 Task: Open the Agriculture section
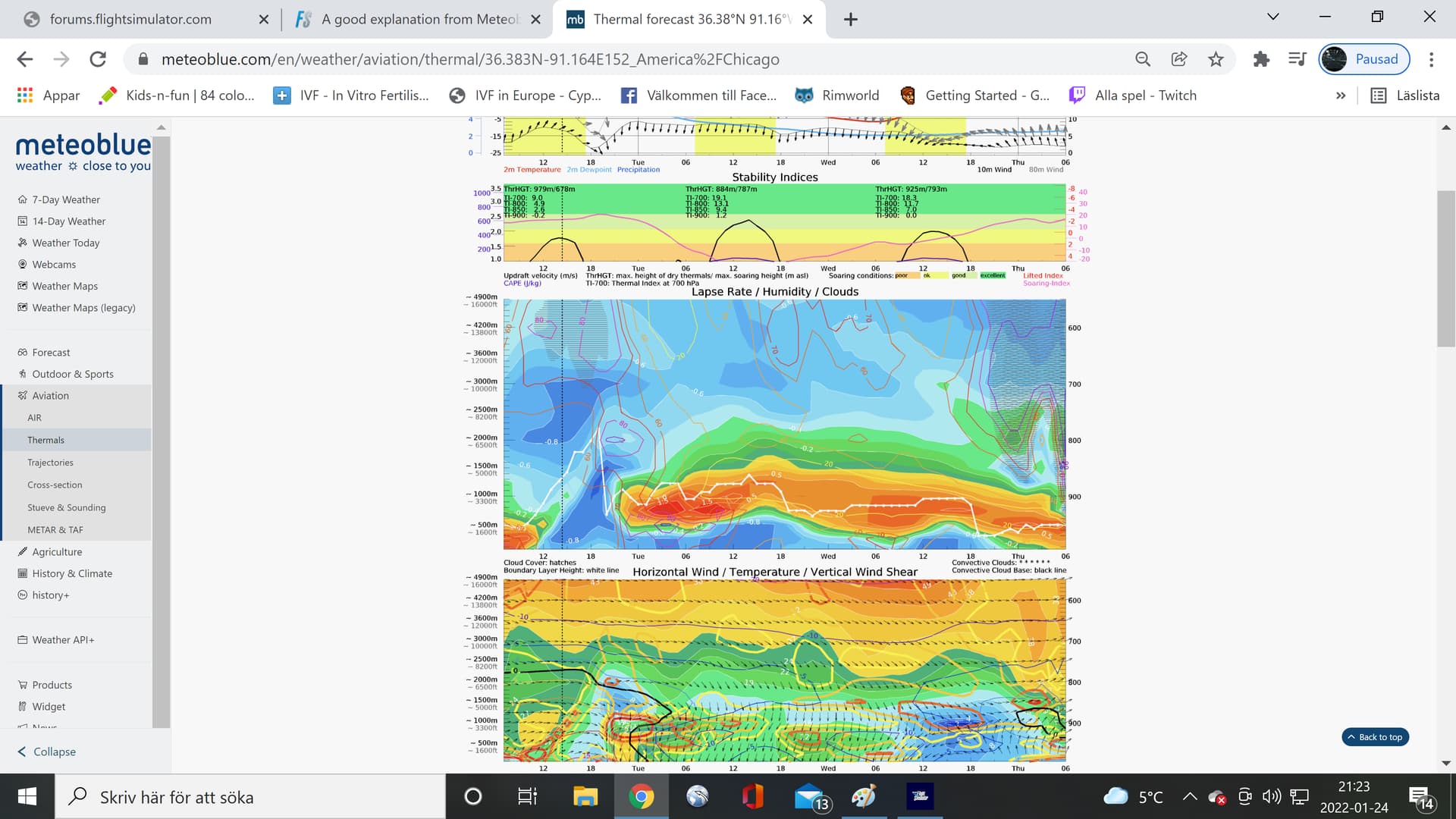[58, 551]
